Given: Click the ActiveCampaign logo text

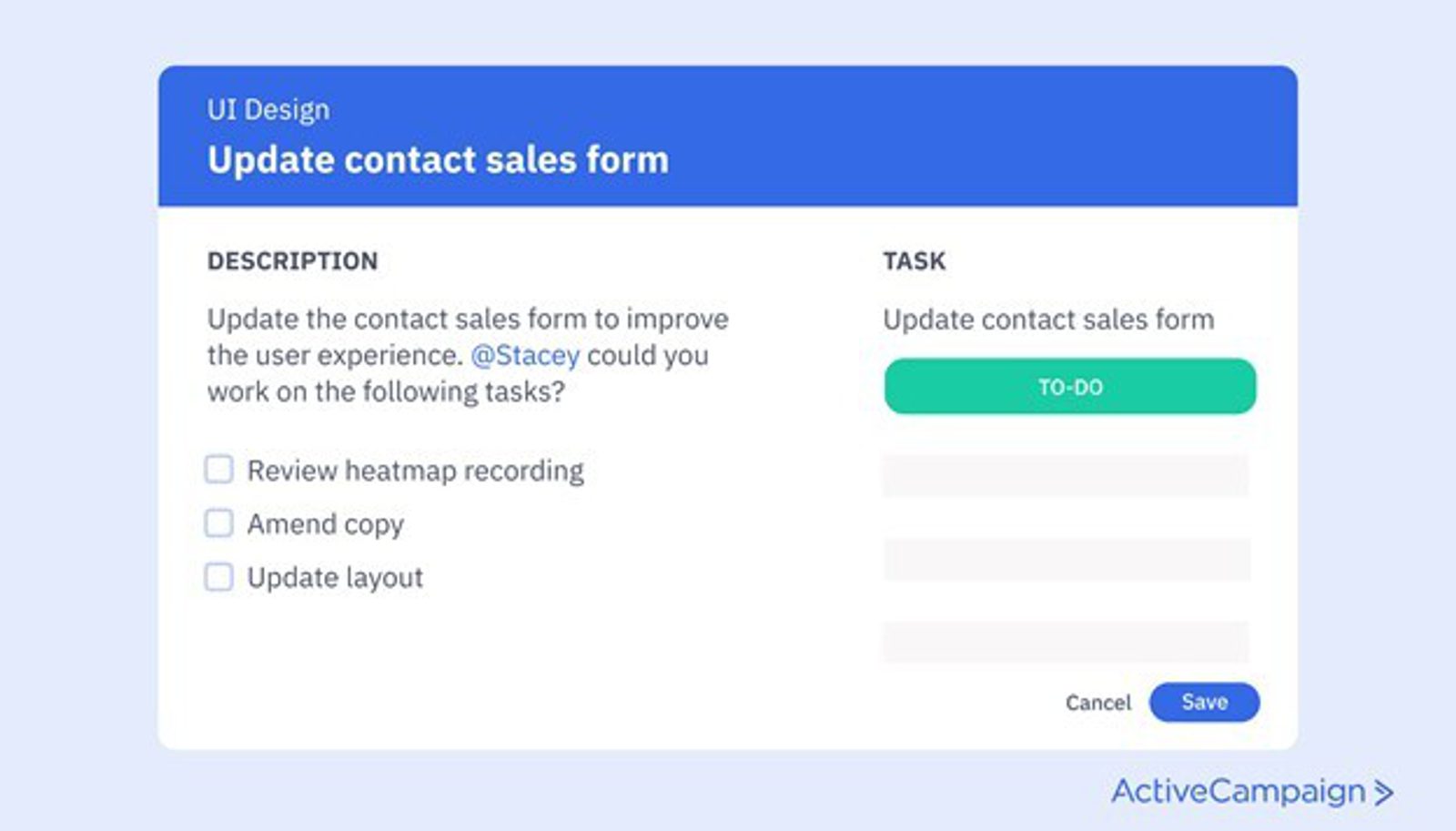Looking at the screenshot, I should click(1238, 791).
